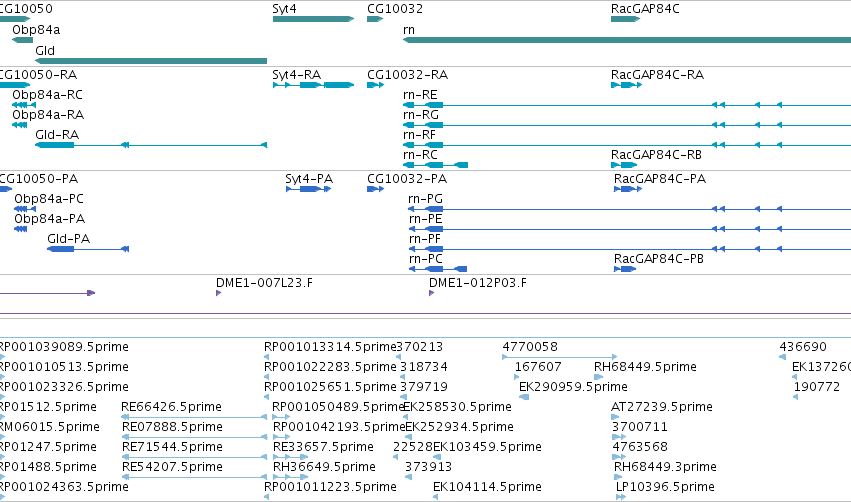Click feature 4770058
Image resolution: width=851 pixels, height=502 pixels.
[530, 347]
